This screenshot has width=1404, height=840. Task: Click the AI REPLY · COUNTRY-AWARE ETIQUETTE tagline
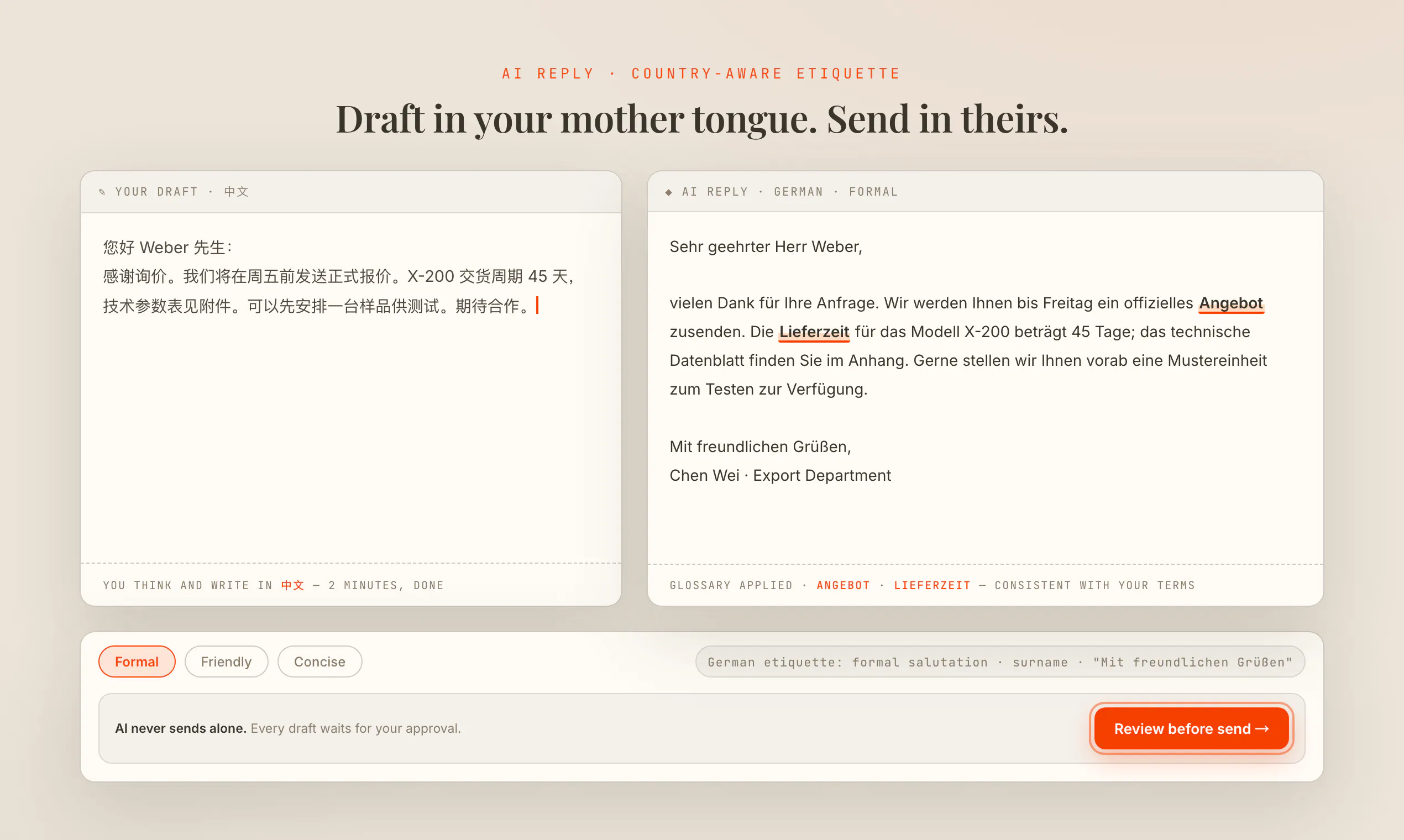(x=701, y=73)
